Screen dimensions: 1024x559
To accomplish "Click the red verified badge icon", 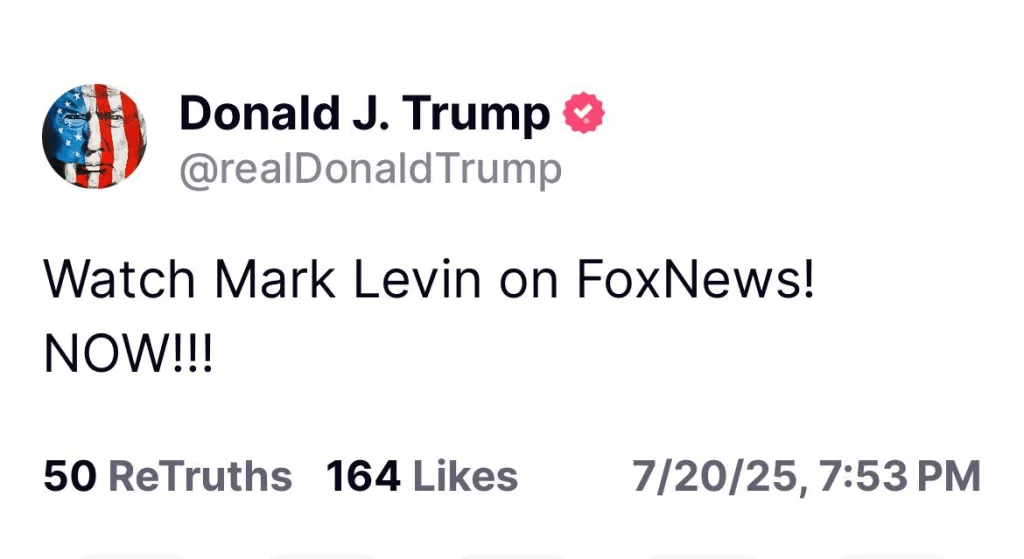I will click(x=585, y=115).
